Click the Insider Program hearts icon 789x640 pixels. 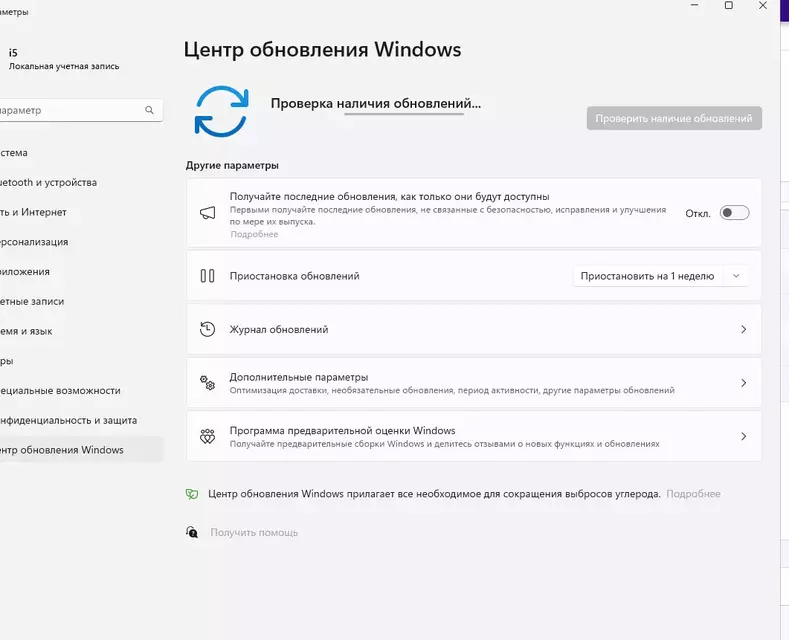pos(207,436)
